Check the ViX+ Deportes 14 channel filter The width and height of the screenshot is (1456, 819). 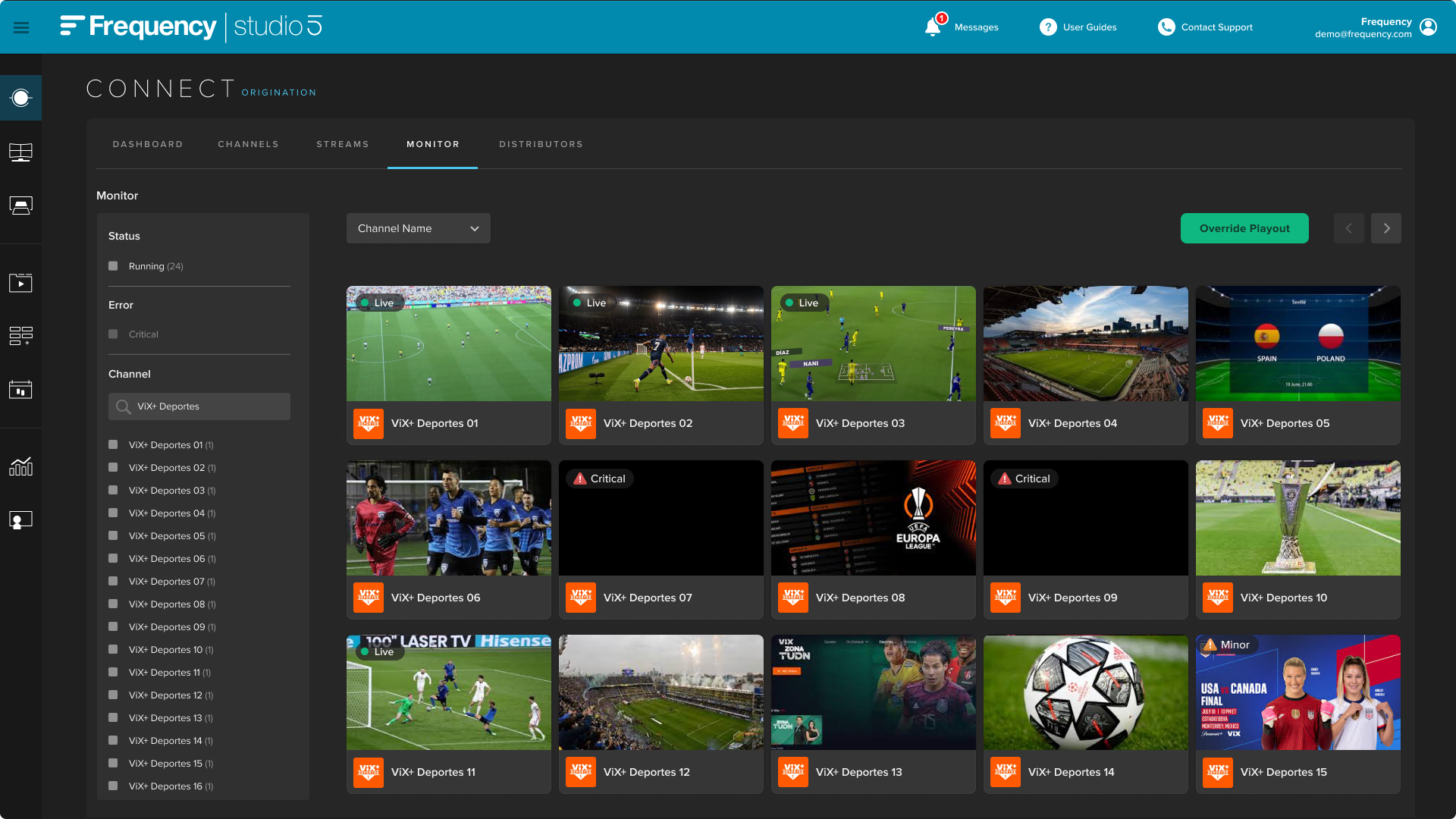click(113, 741)
